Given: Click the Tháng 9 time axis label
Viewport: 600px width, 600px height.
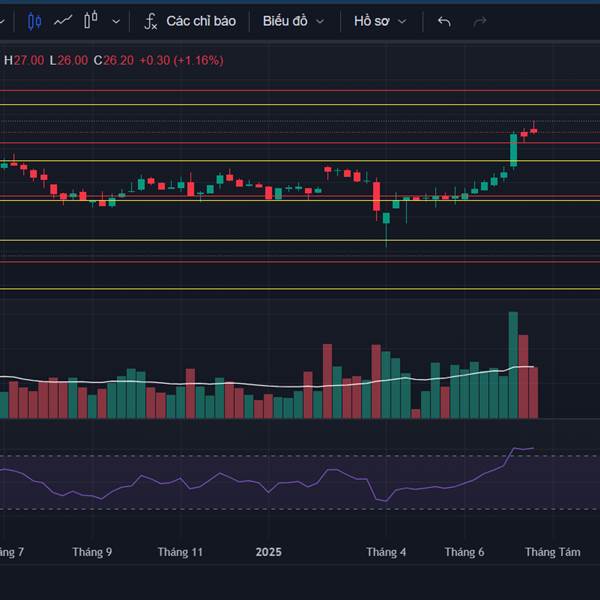Looking at the screenshot, I should pyautogui.click(x=92, y=552).
